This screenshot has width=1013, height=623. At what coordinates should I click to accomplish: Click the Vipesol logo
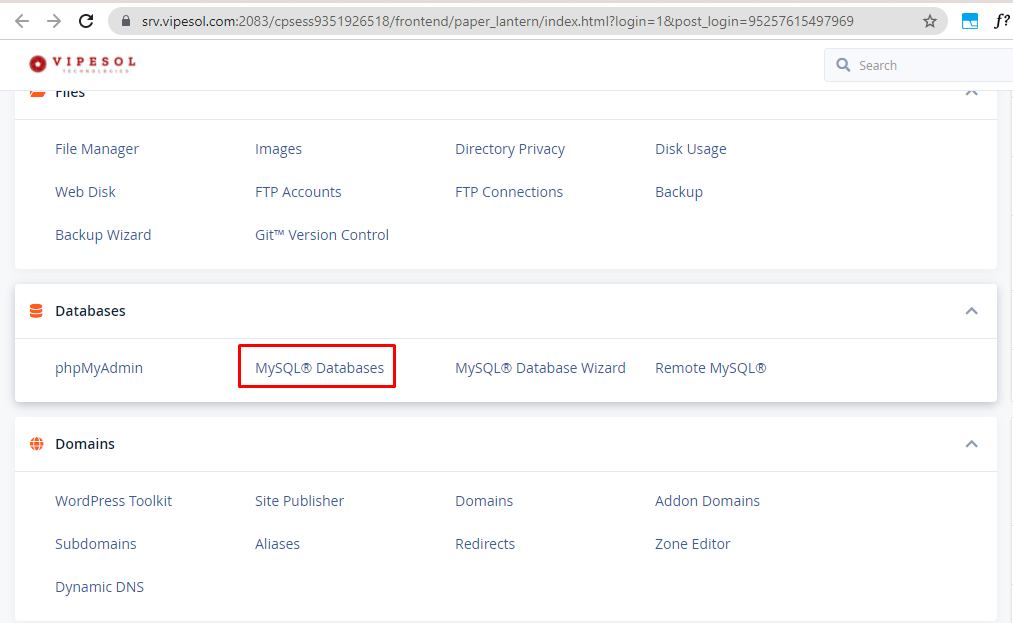[x=82, y=64]
